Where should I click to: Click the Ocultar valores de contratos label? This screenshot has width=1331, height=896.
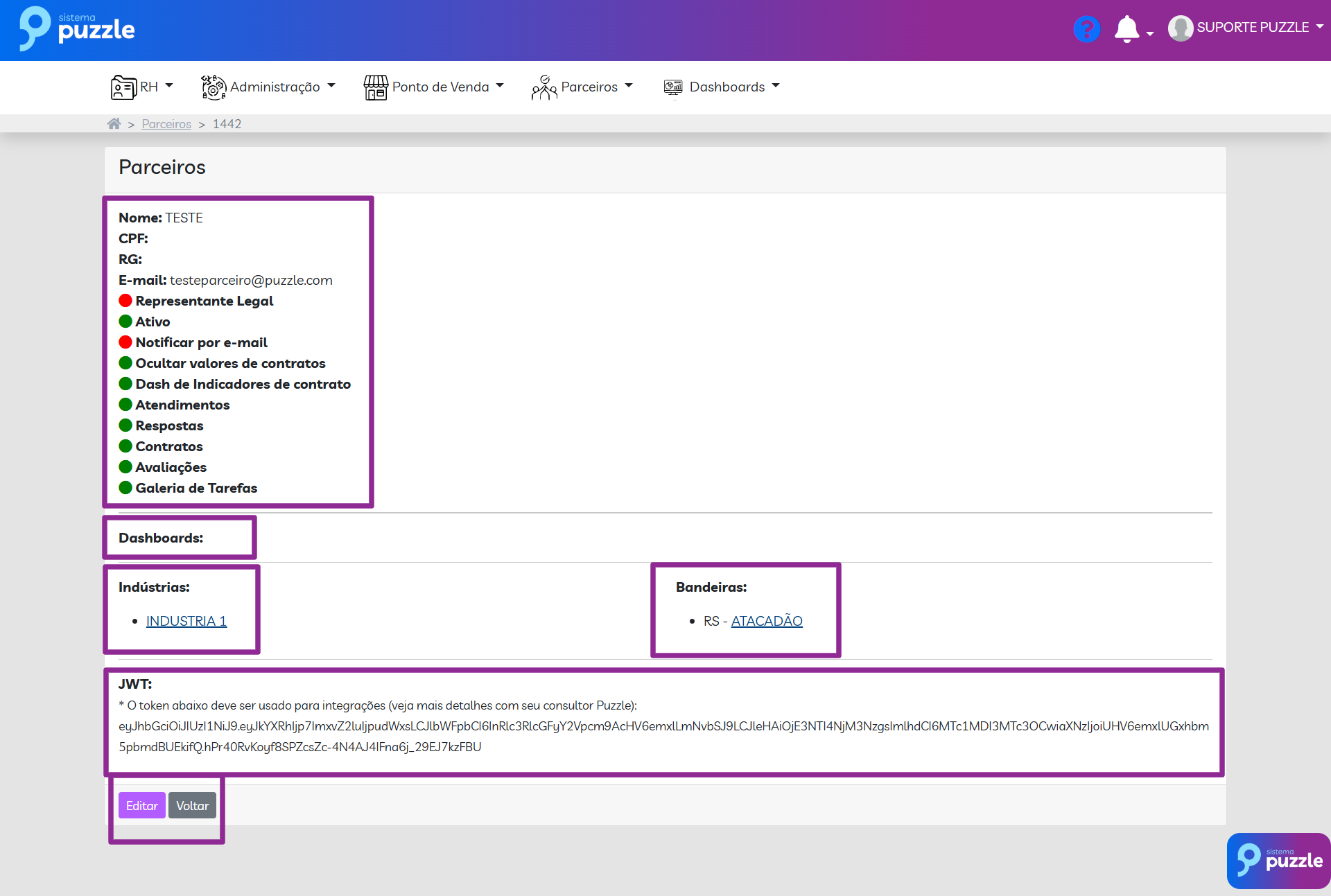pos(230,363)
